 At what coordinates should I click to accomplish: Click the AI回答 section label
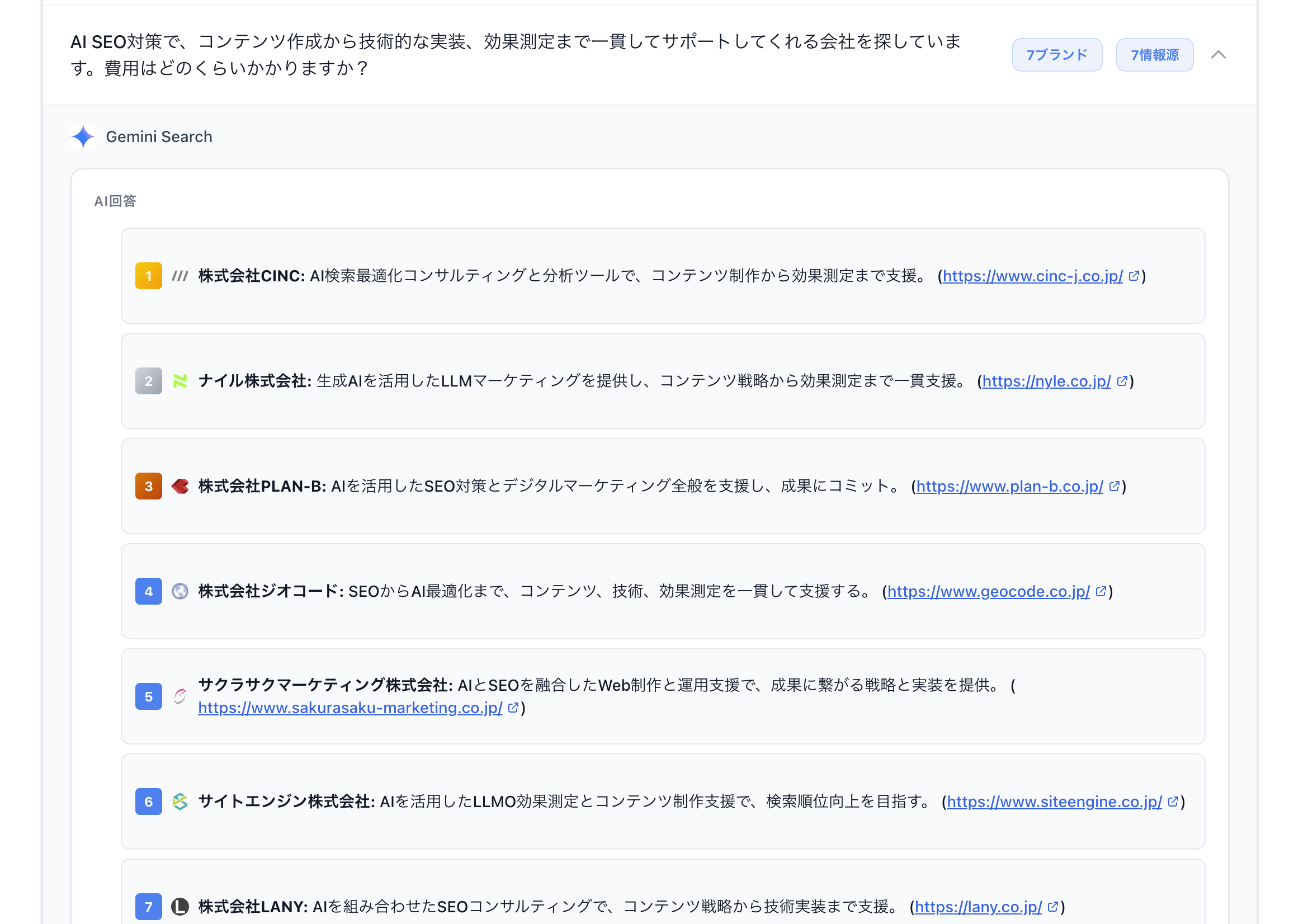pyautogui.click(x=114, y=200)
